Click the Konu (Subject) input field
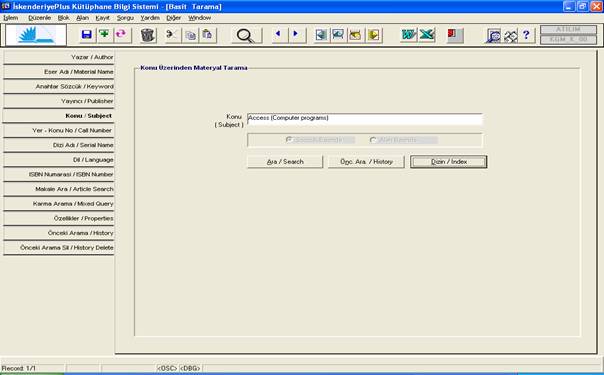This screenshot has height=375, width=604. click(x=364, y=119)
